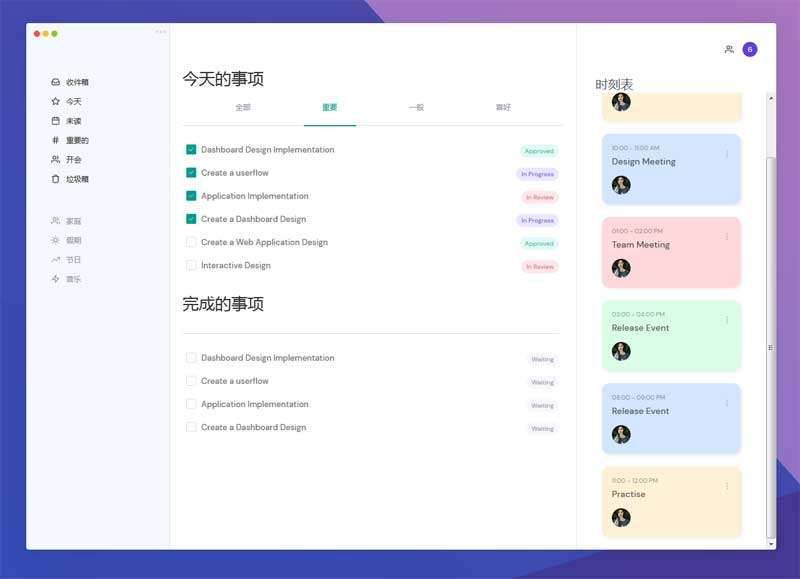
Task: Open the three-dot menu on Practise card
Action: [x=727, y=487]
